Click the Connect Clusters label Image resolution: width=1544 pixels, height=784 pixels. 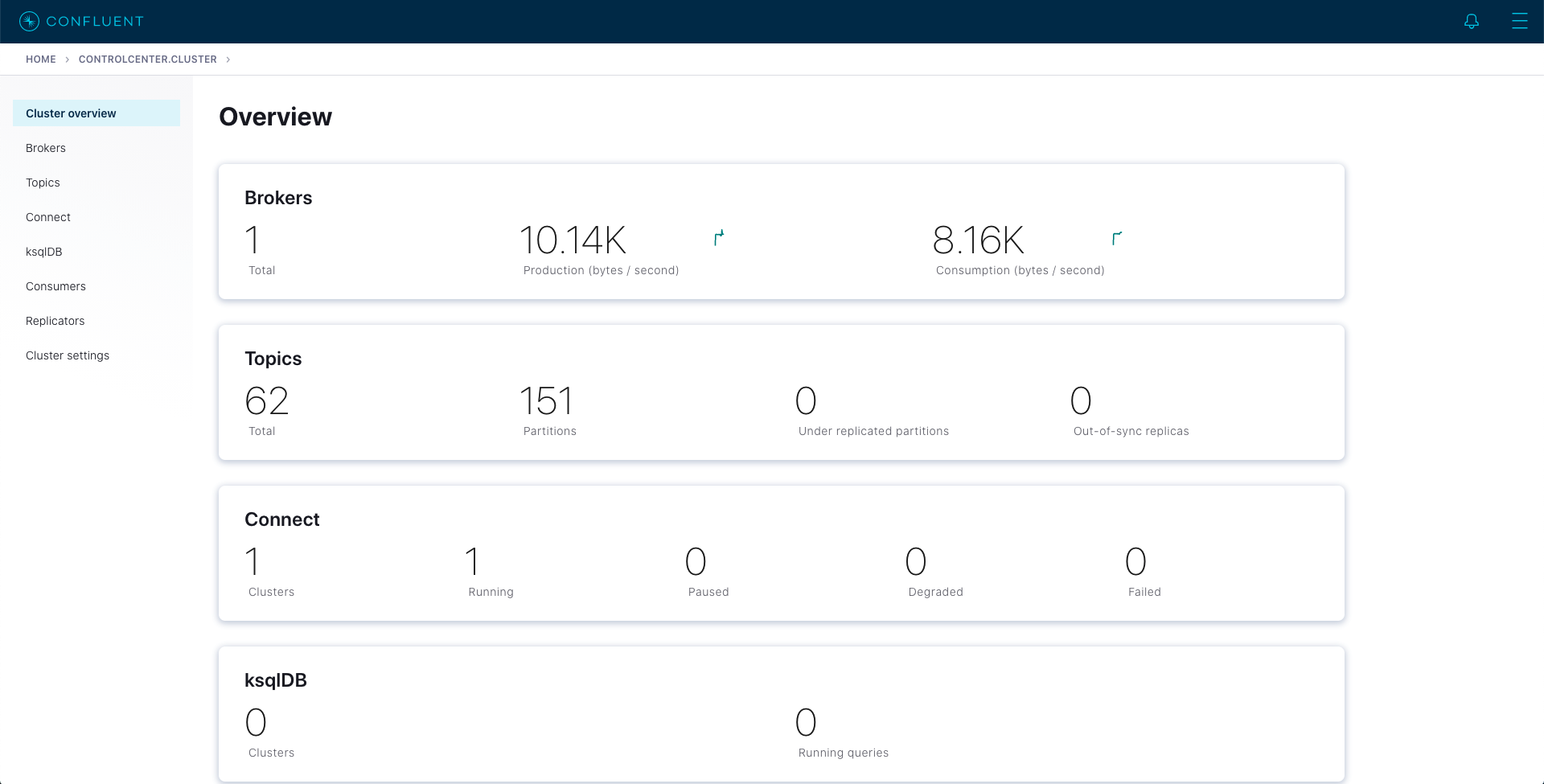tap(271, 592)
